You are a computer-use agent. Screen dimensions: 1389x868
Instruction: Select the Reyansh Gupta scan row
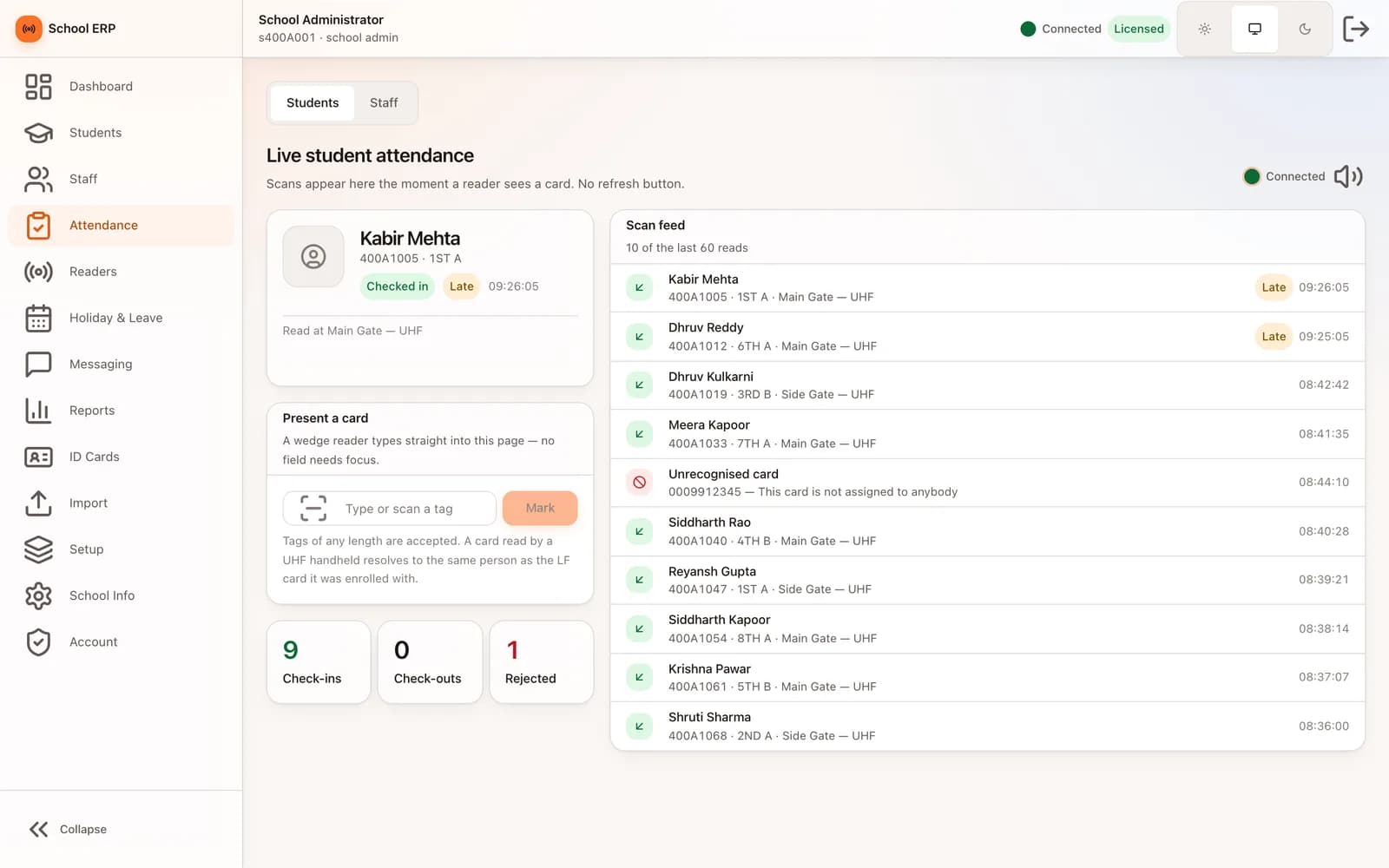[x=987, y=580]
